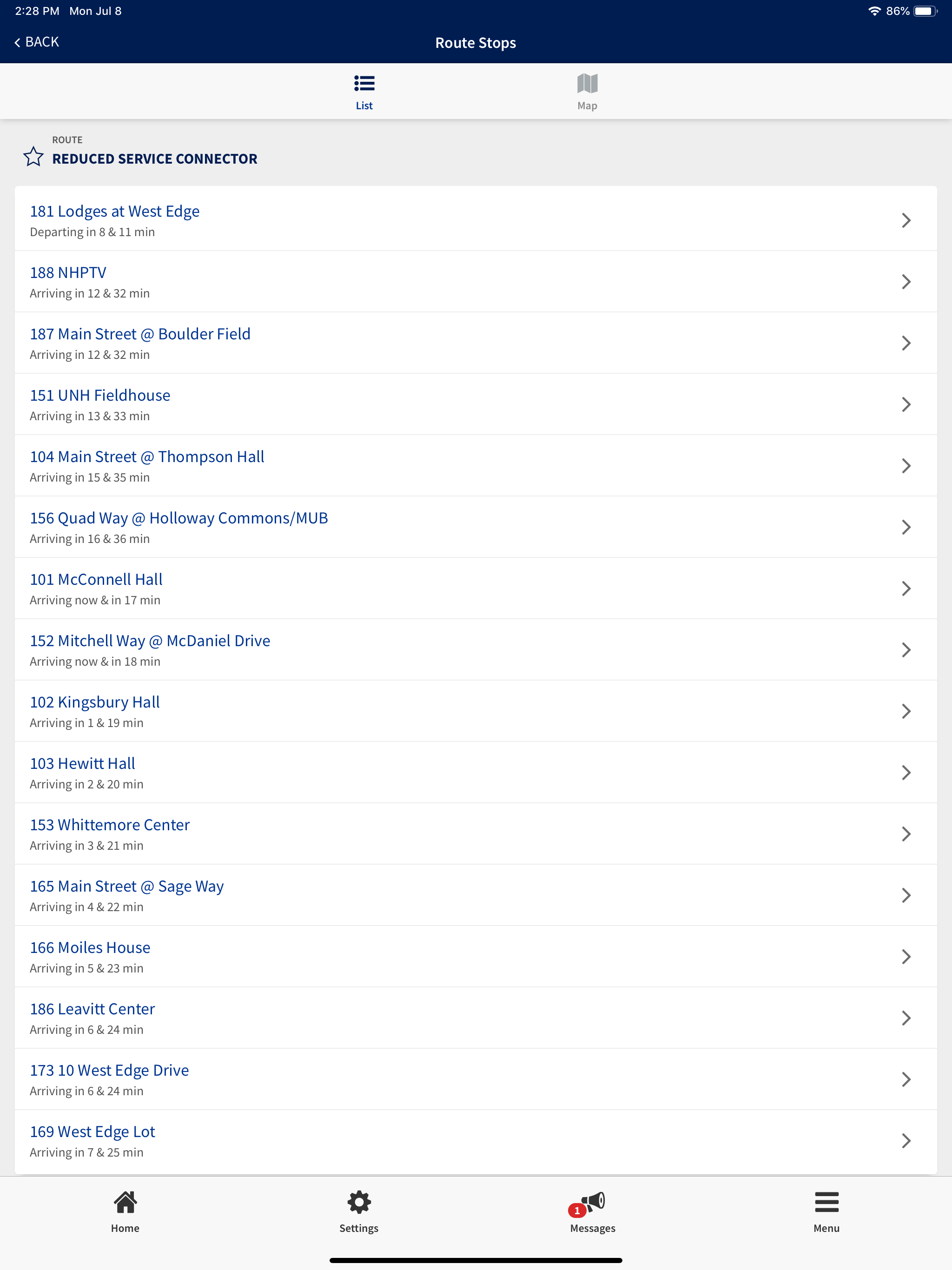Tap 'Departing in 8 & 11 min' text
Image resolution: width=952 pixels, height=1270 pixels.
point(93,232)
